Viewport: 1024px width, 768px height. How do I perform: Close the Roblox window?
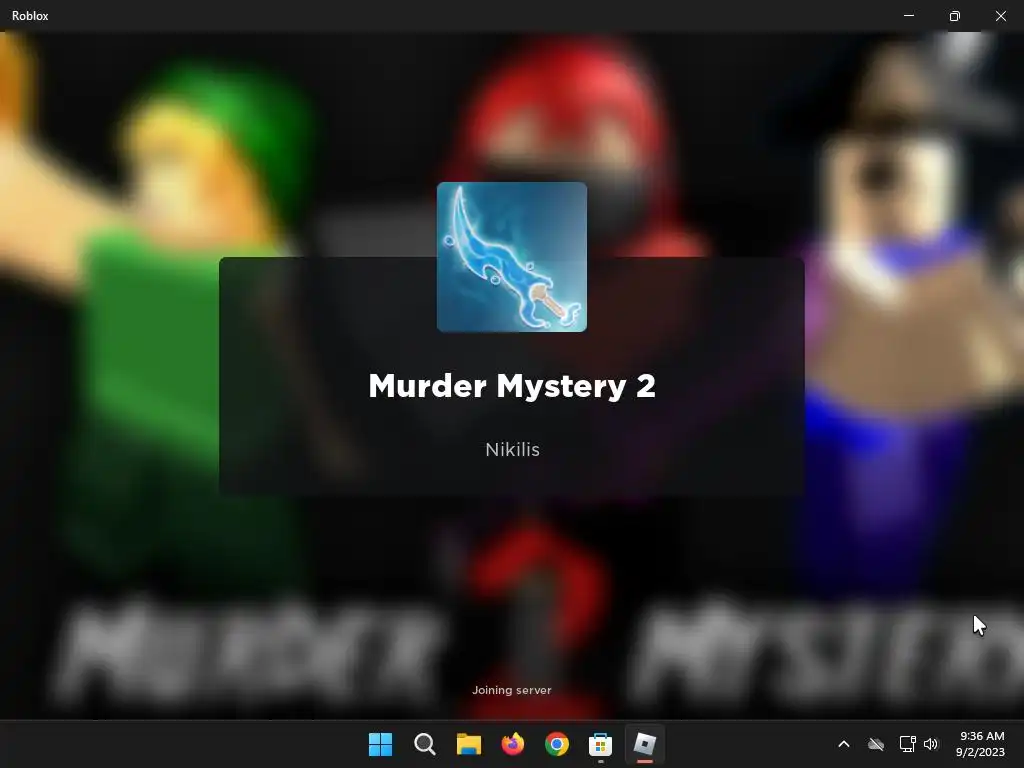point(1000,16)
